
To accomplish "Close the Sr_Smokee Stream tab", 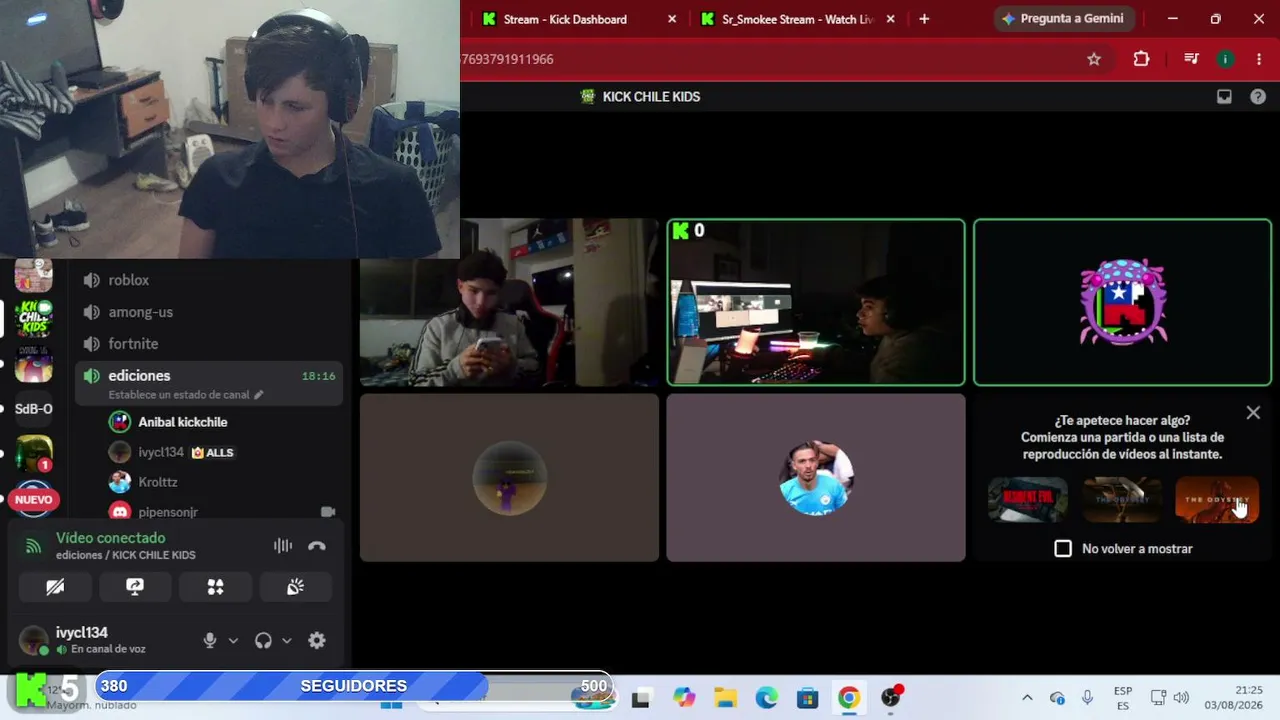I will point(890,19).
